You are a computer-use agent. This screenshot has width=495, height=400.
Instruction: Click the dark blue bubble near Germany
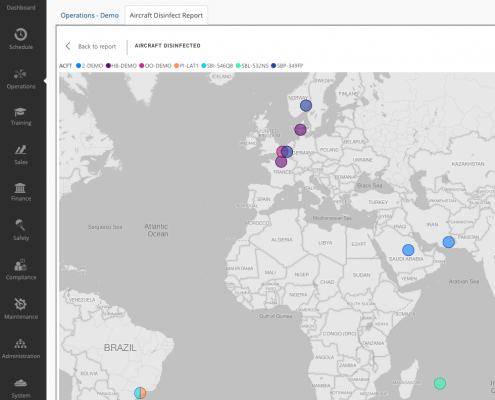pos(287,152)
